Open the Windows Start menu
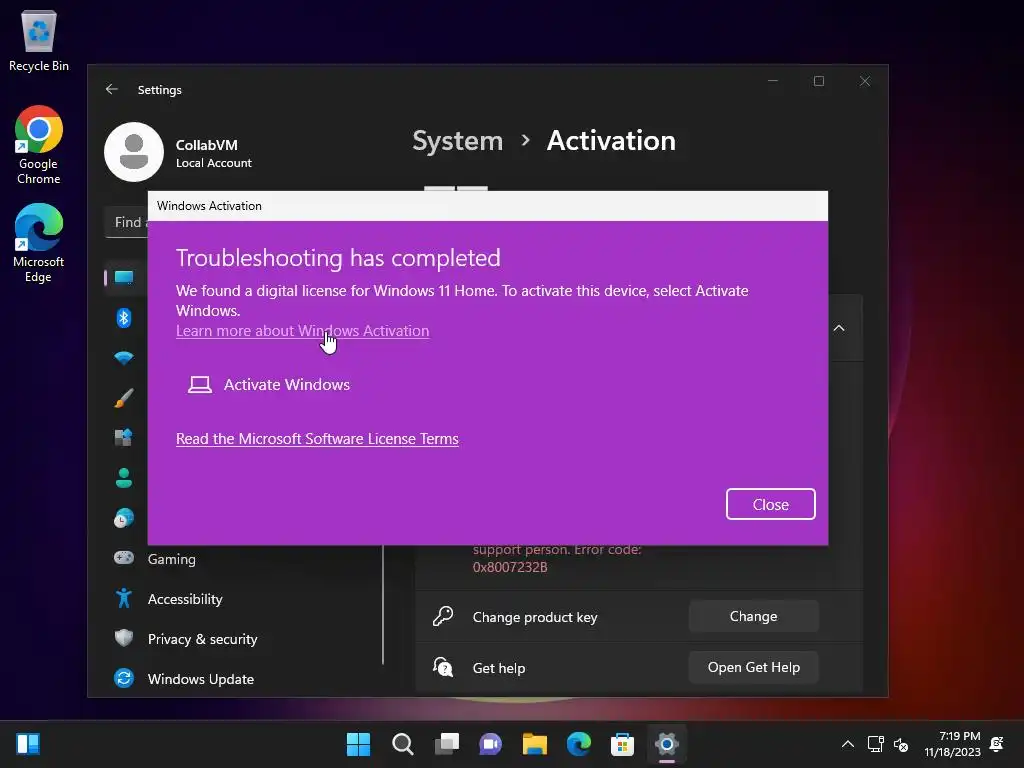 [x=358, y=744]
